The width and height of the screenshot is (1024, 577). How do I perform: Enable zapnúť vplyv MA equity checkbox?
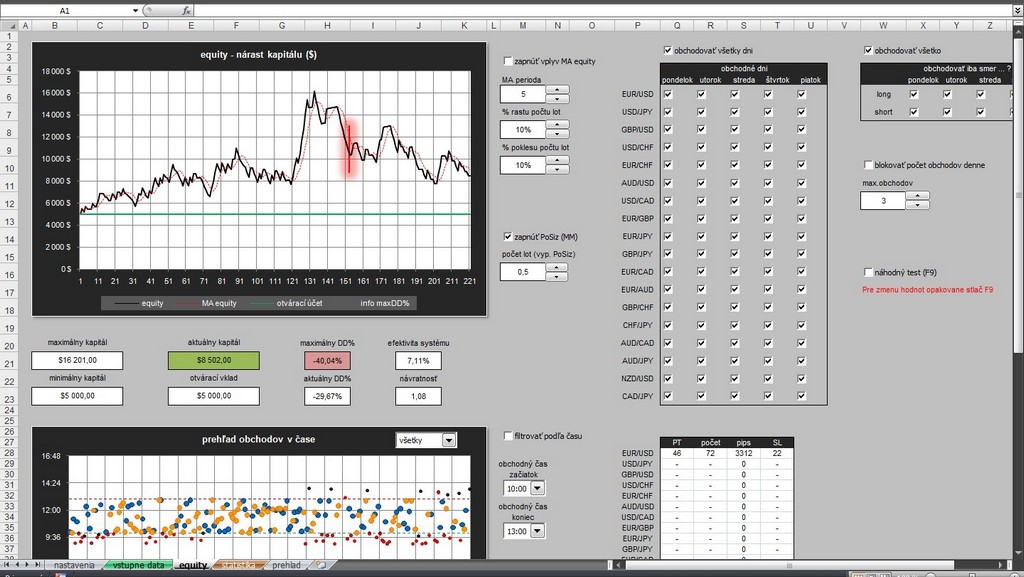click(x=508, y=61)
